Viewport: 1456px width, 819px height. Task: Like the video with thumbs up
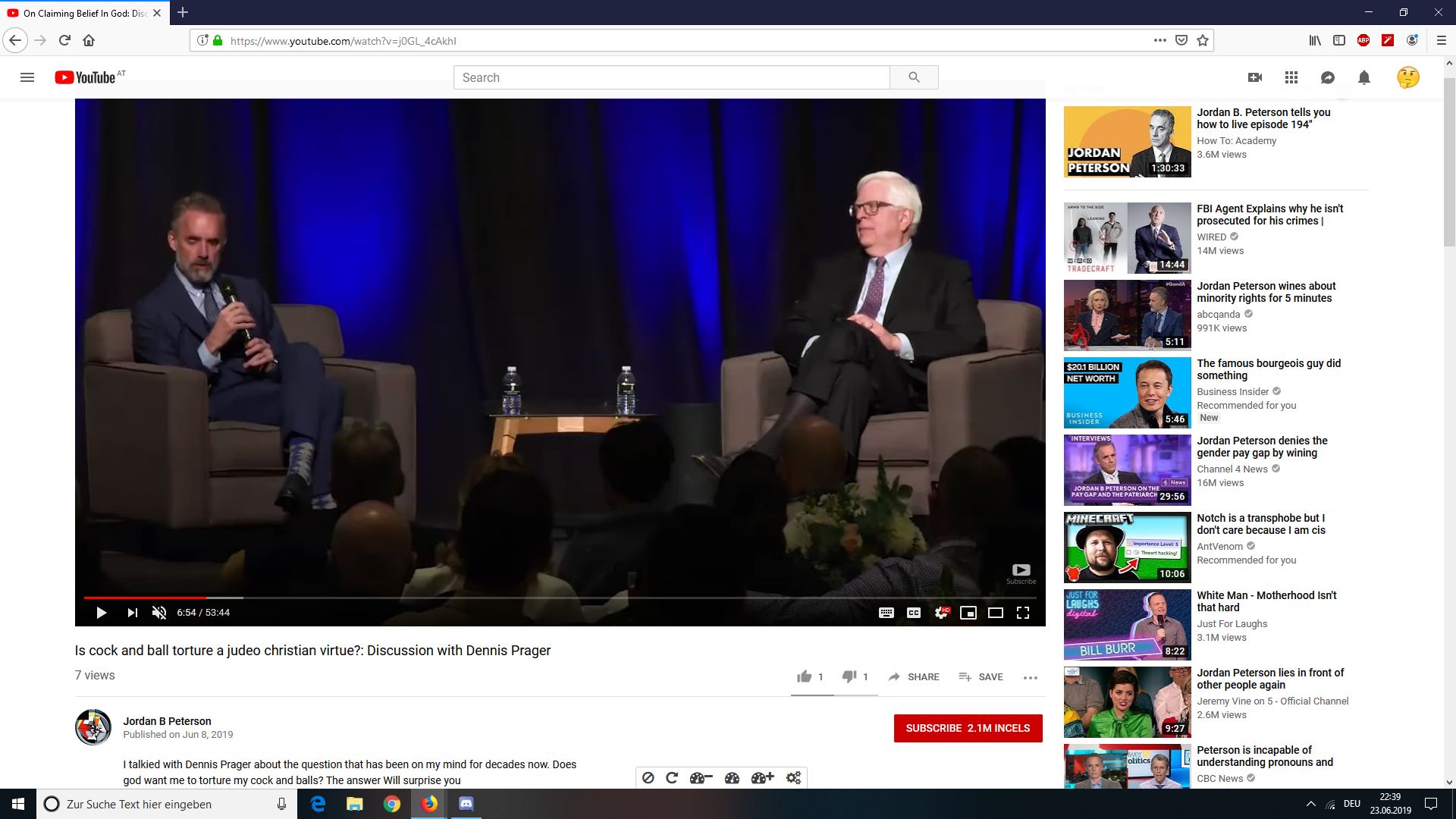[x=805, y=676]
